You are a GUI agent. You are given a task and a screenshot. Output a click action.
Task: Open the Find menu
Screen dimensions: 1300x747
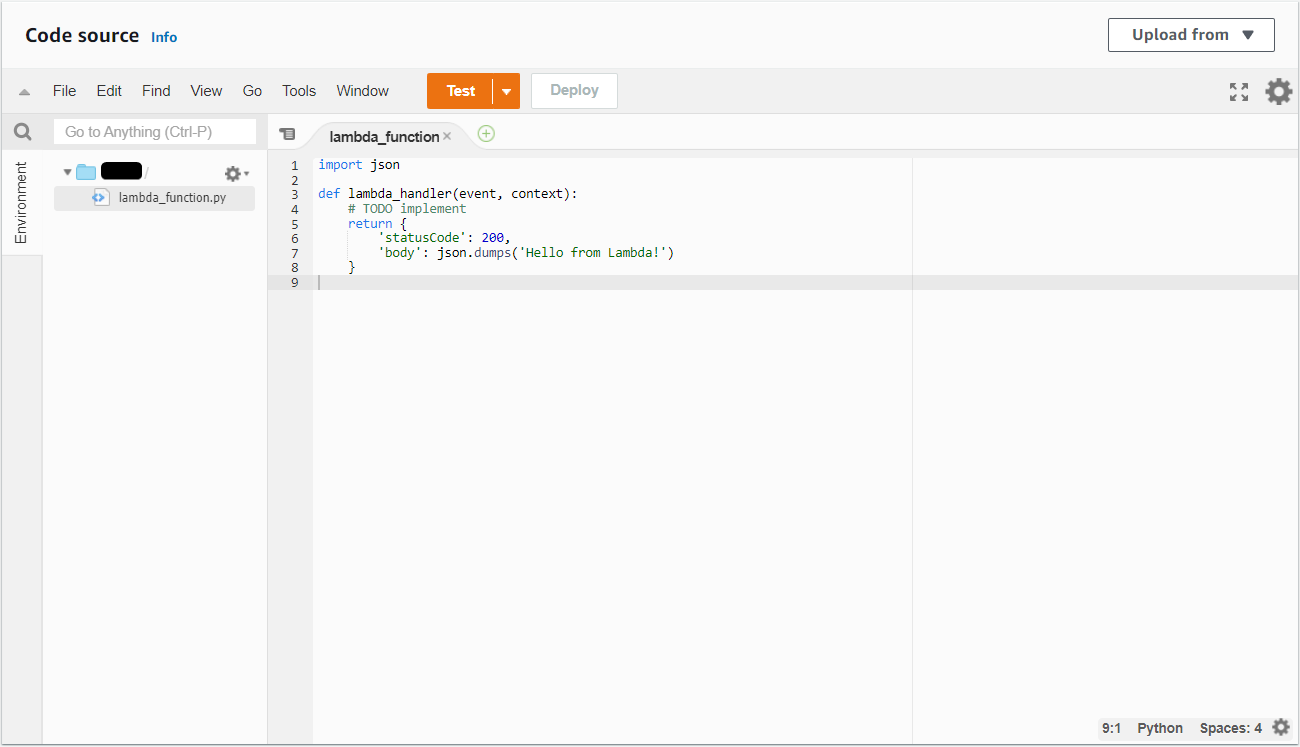pyautogui.click(x=156, y=91)
